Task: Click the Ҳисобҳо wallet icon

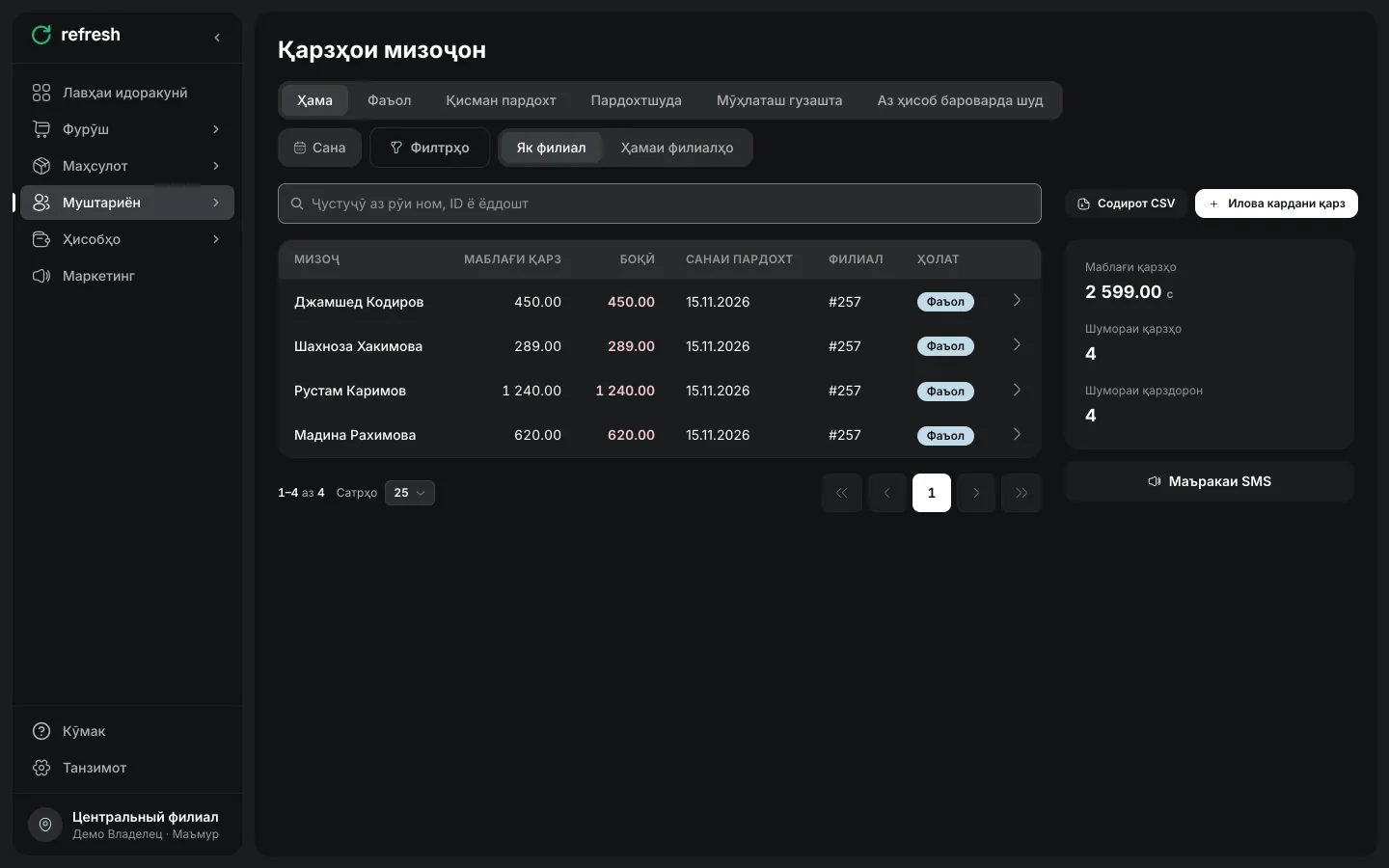Action: pyautogui.click(x=41, y=239)
